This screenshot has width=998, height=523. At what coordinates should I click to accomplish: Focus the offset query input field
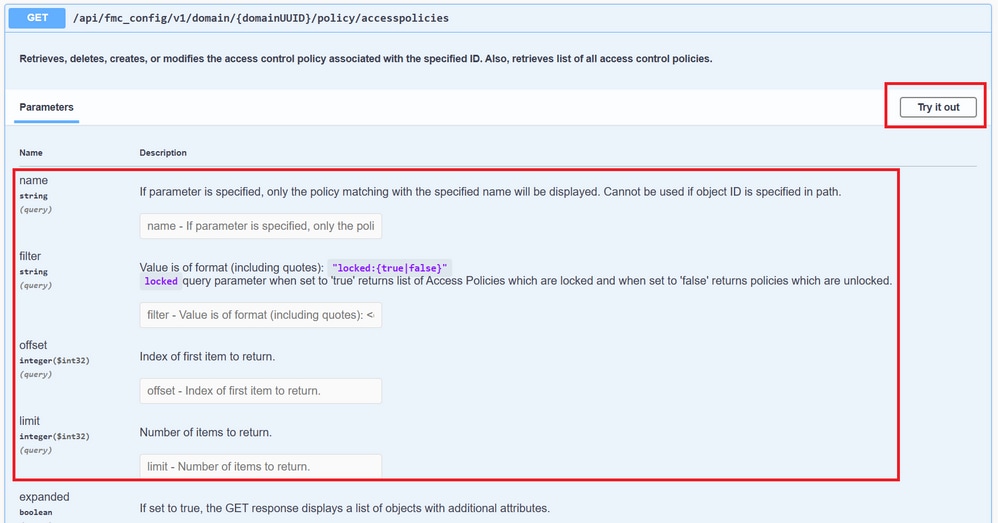coord(260,391)
